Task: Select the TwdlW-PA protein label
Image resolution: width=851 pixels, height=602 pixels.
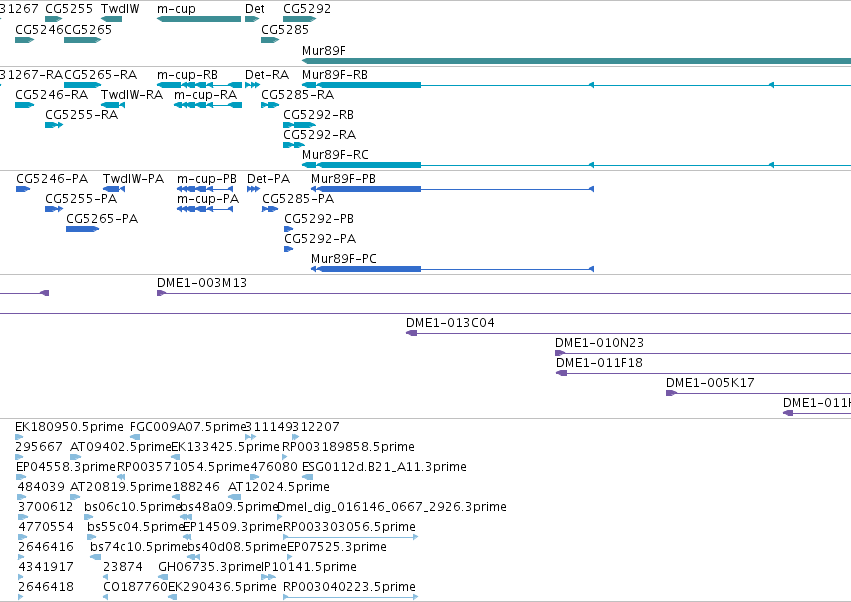Action: 134,179
